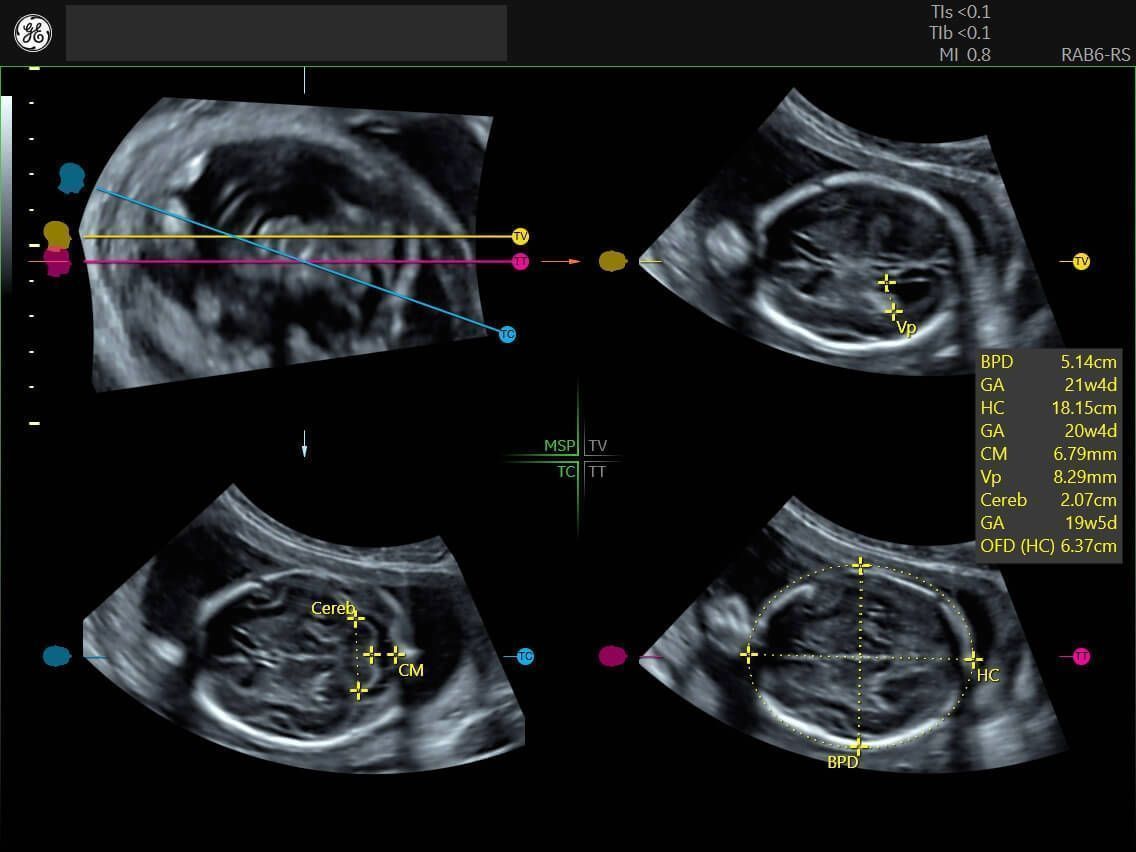Image resolution: width=1136 pixels, height=852 pixels.
Task: Click the grayscale bar on the left edge
Action: click(7, 190)
